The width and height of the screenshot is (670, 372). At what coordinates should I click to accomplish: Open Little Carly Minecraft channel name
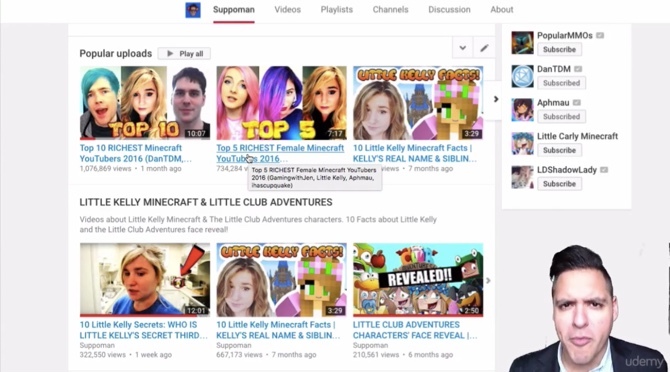point(577,136)
